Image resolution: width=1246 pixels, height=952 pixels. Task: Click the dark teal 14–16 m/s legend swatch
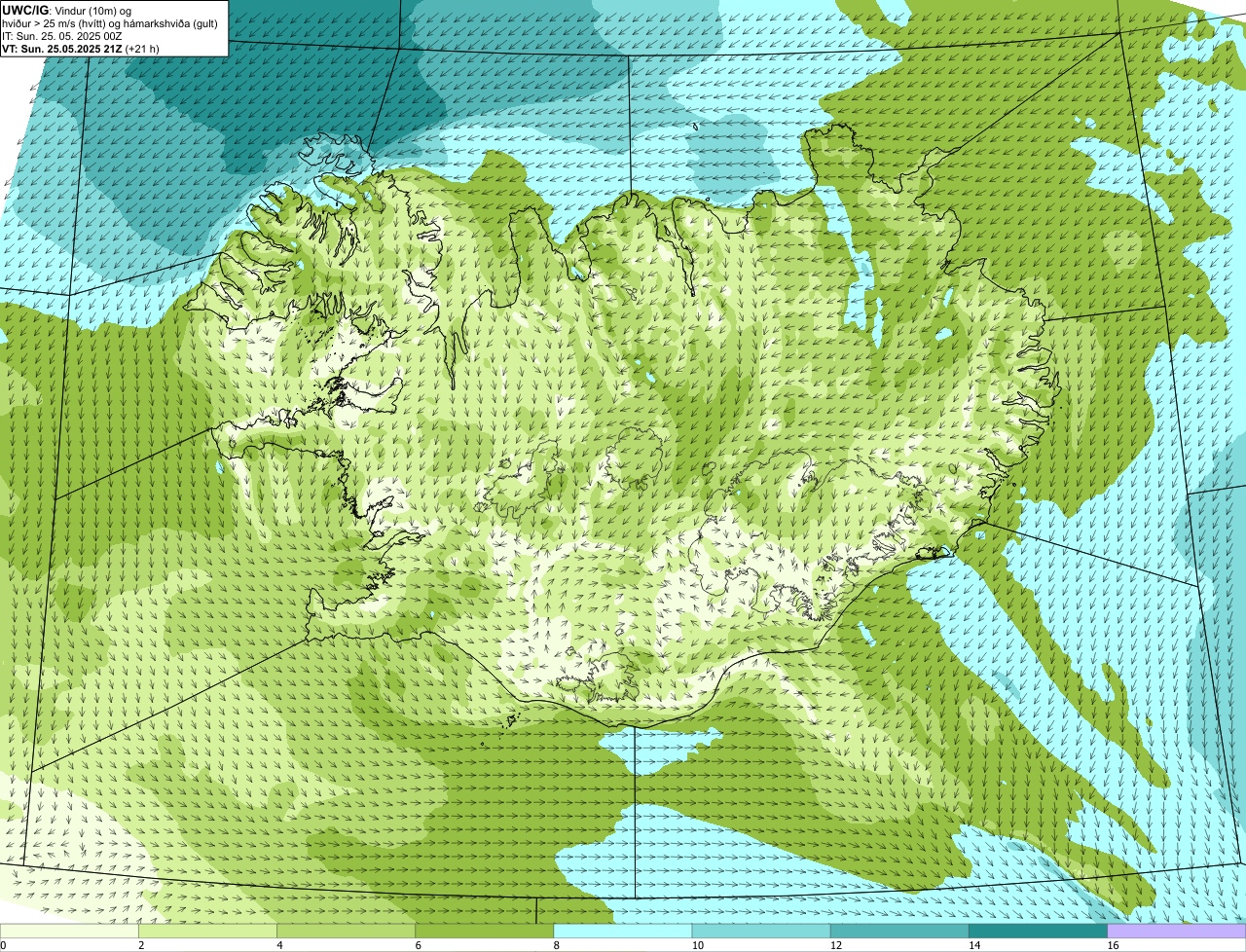tap(1039, 931)
